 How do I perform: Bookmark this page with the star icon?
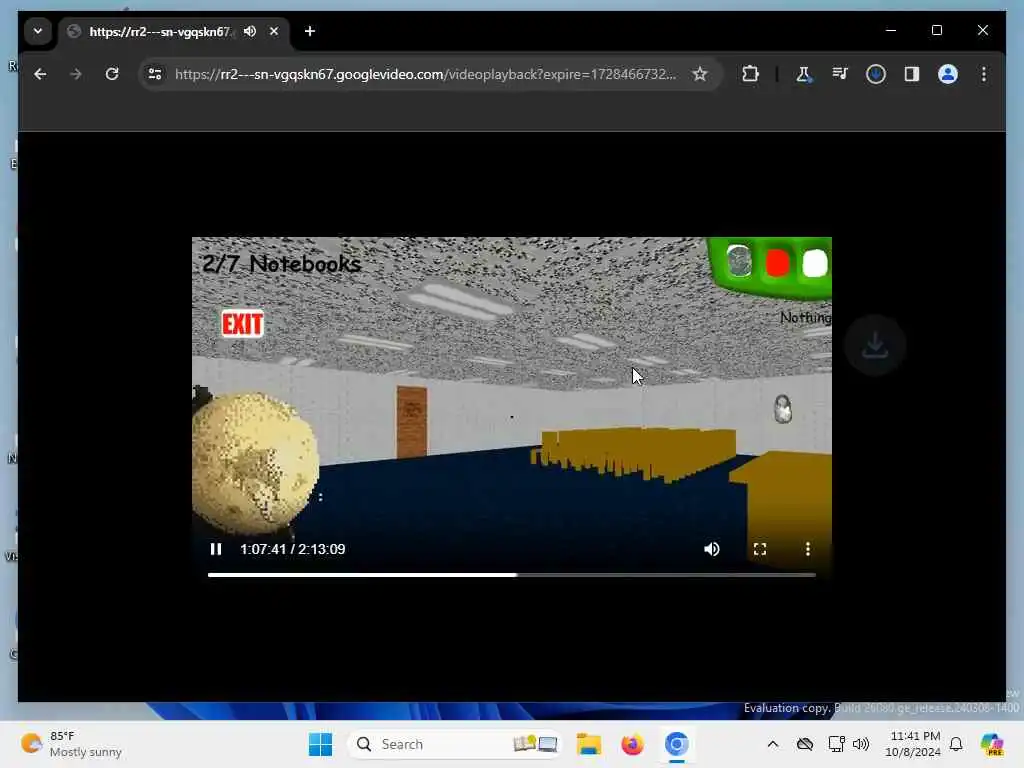700,74
